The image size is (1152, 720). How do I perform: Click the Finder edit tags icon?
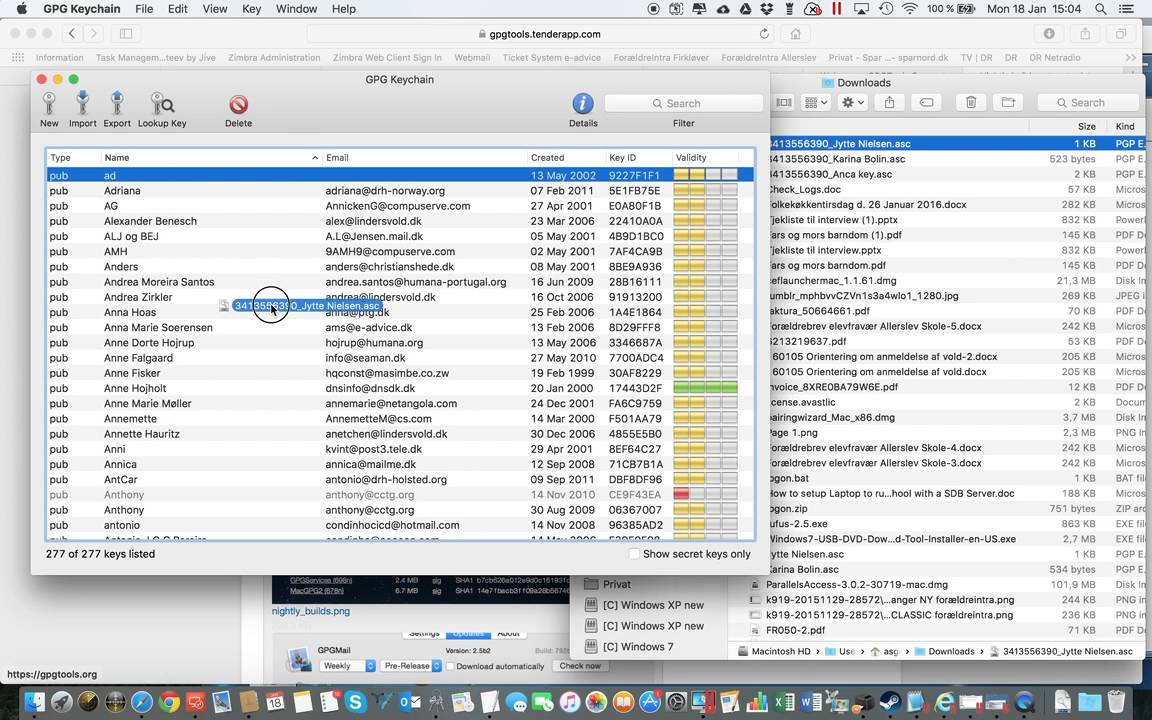point(926,103)
